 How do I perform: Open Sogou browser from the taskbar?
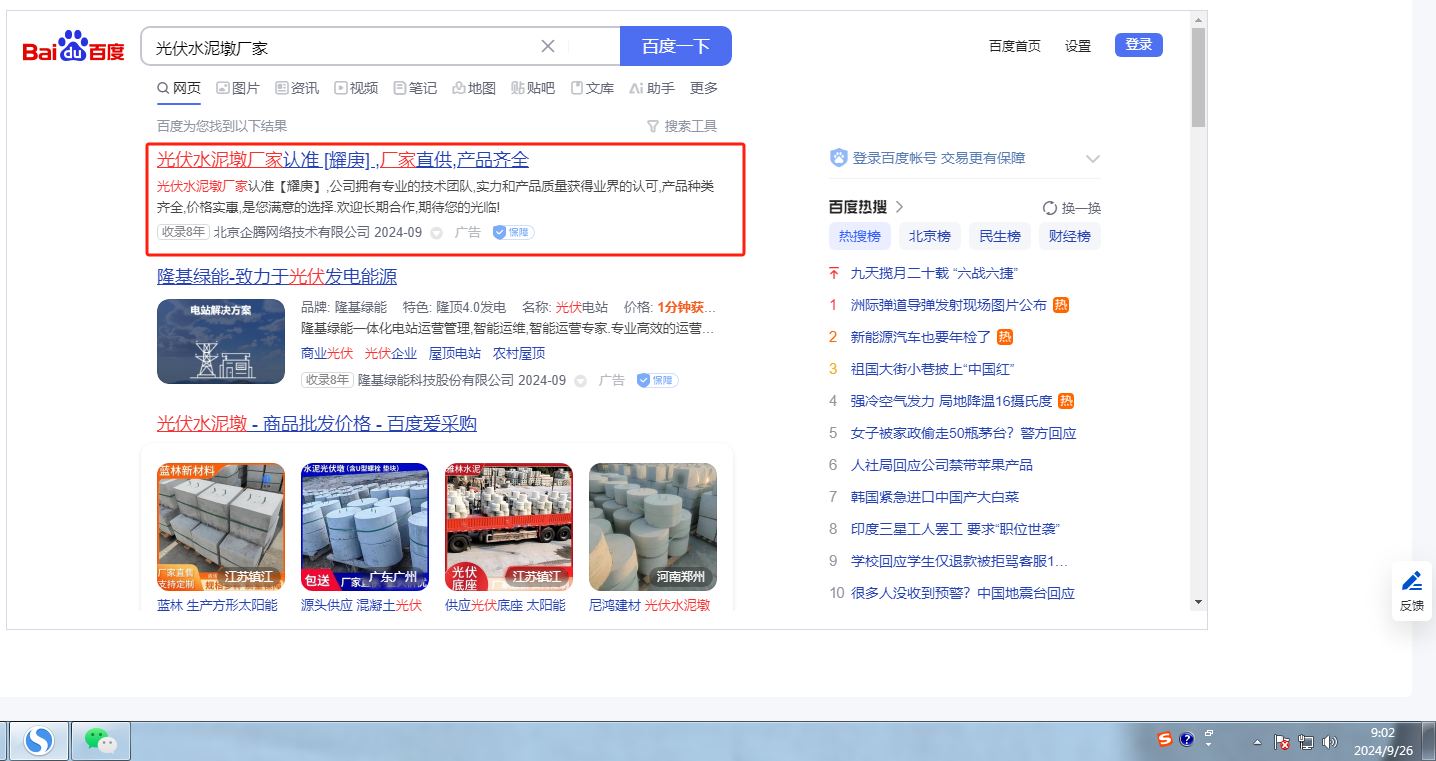click(x=40, y=741)
